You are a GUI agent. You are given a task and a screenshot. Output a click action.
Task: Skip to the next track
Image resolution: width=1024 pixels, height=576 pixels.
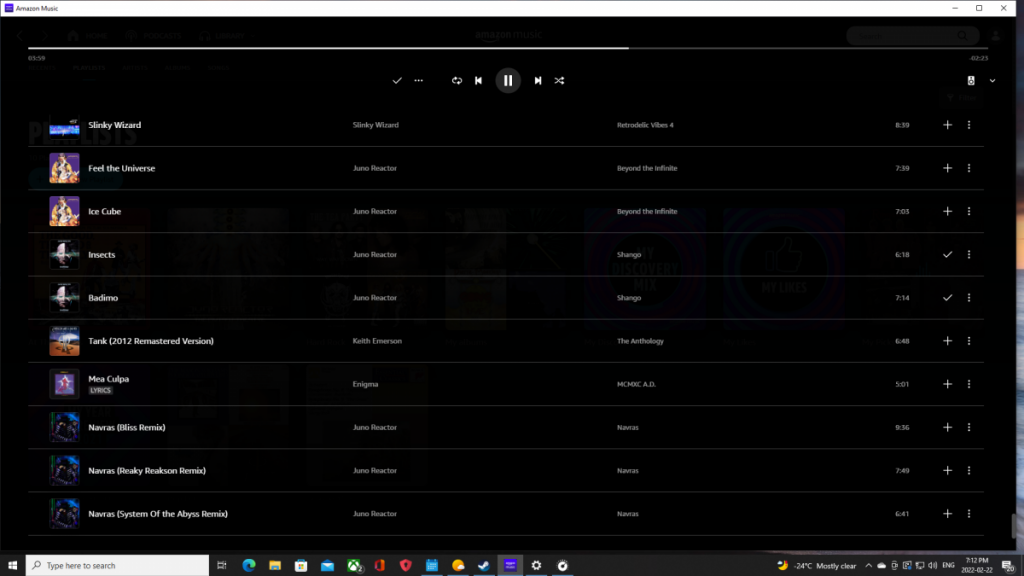537,80
